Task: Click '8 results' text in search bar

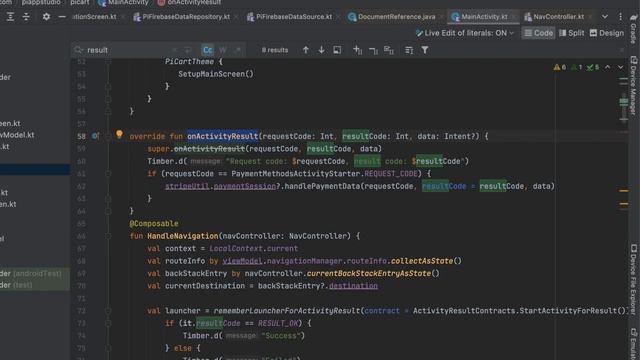Action: [x=275, y=50]
